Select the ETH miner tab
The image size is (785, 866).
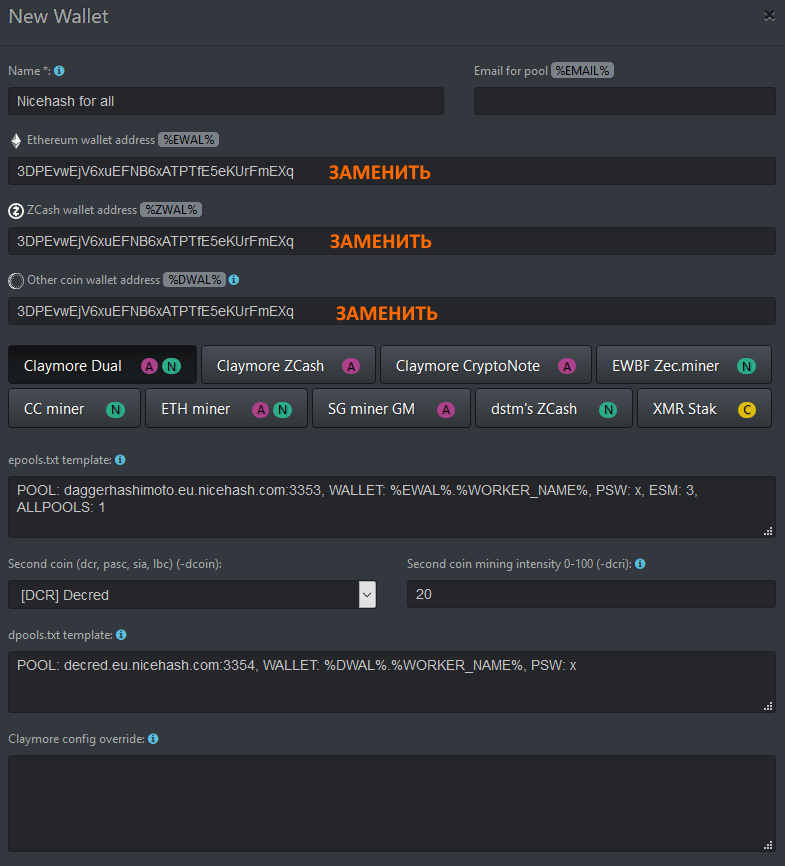click(x=226, y=409)
